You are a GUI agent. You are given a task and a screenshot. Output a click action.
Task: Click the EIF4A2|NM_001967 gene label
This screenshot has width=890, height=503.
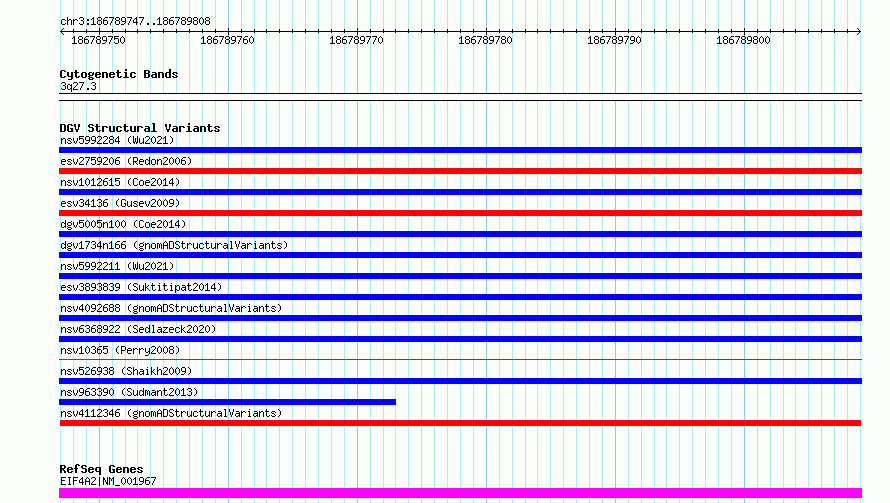coord(108,481)
